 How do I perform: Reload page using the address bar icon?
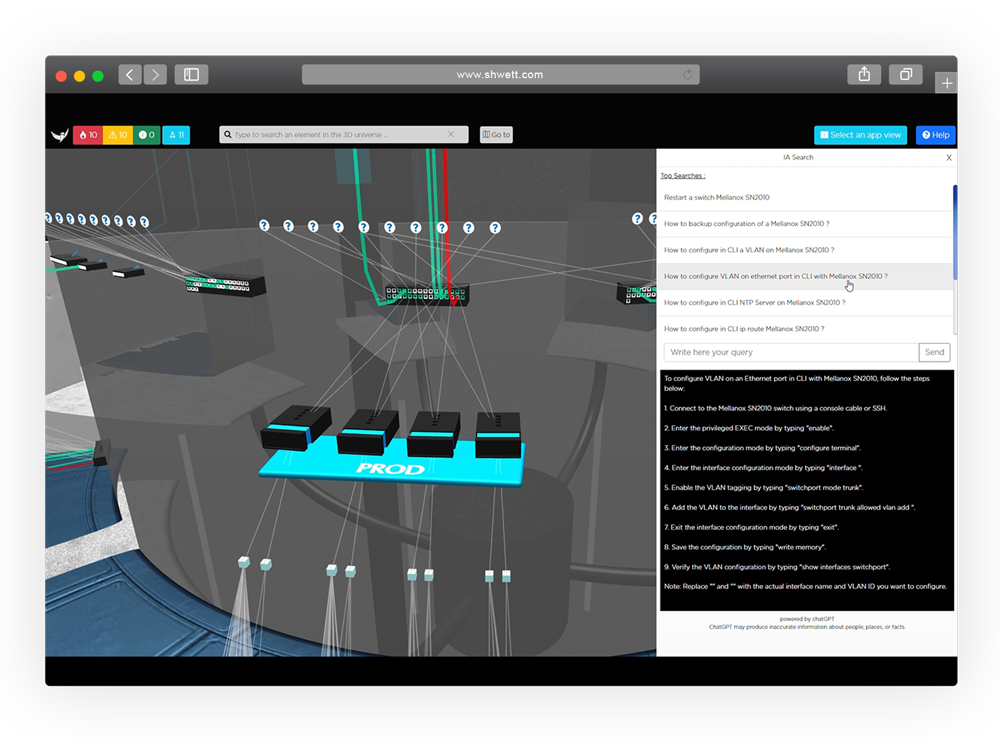point(688,75)
